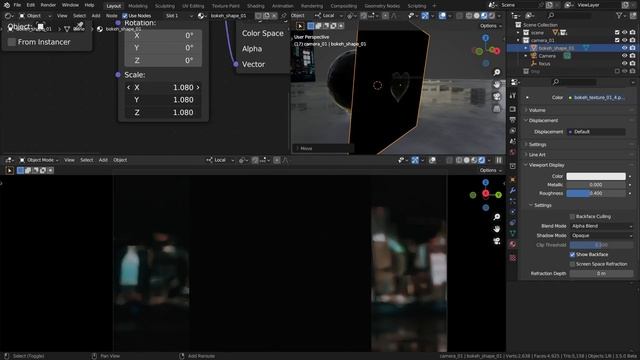Open lower viewport Object Mode dropdown

[39, 160]
